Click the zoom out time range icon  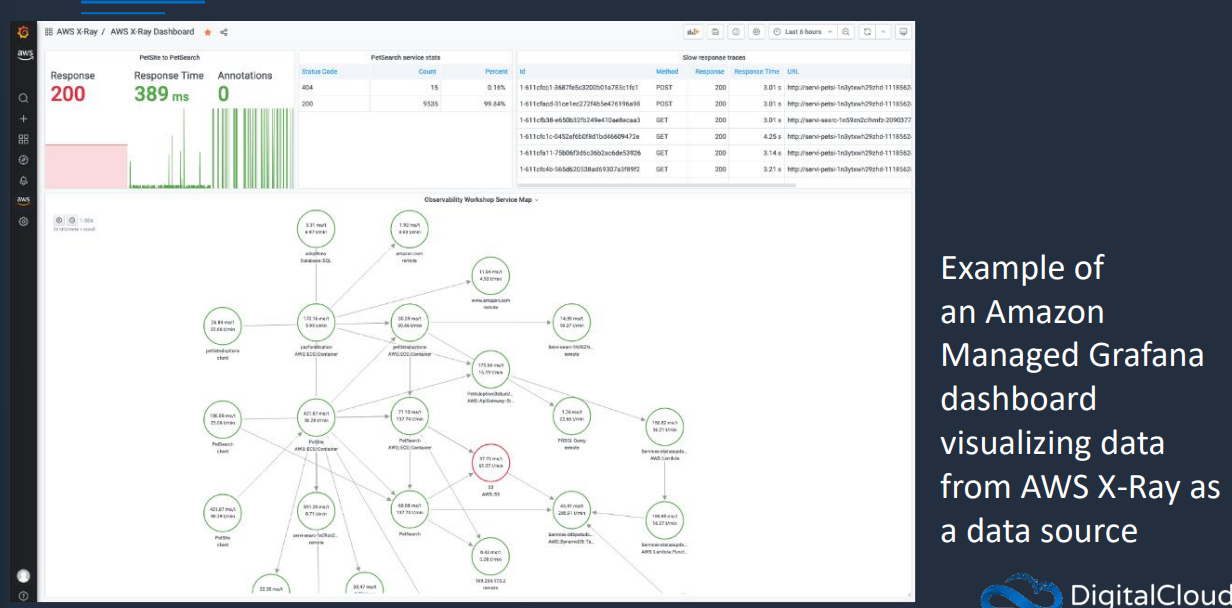coord(846,32)
